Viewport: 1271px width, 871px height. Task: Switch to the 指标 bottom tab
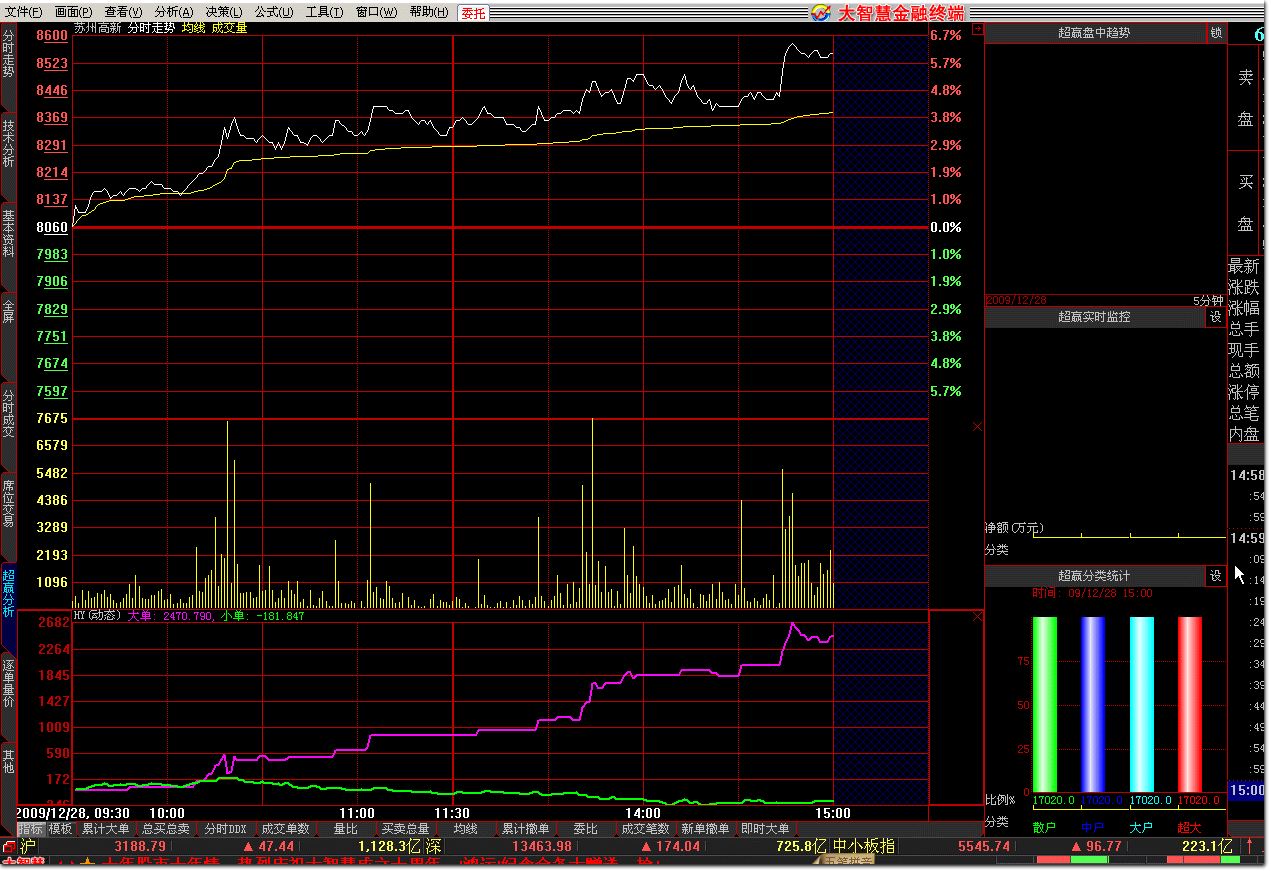31,829
